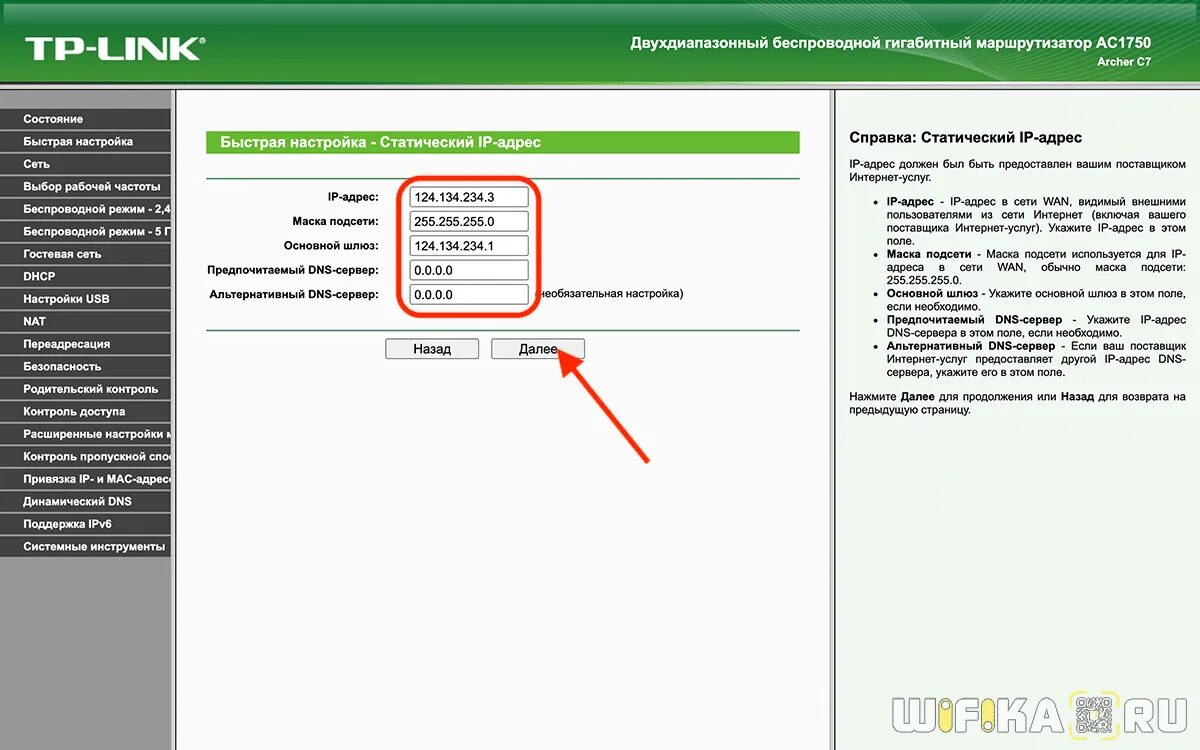Open Беспроводной режим - 5 section
Screen dimensions: 1200x750
[85, 231]
